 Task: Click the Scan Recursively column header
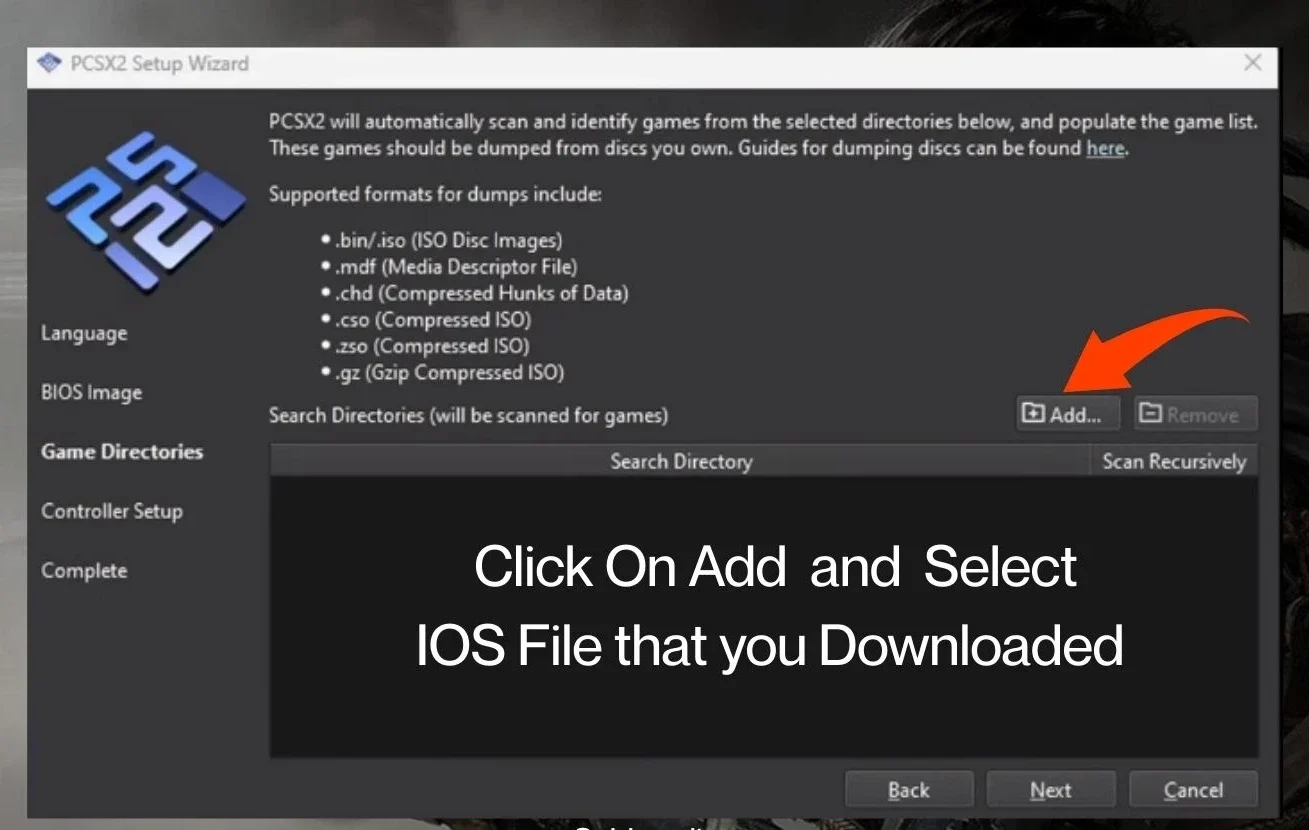1174,461
